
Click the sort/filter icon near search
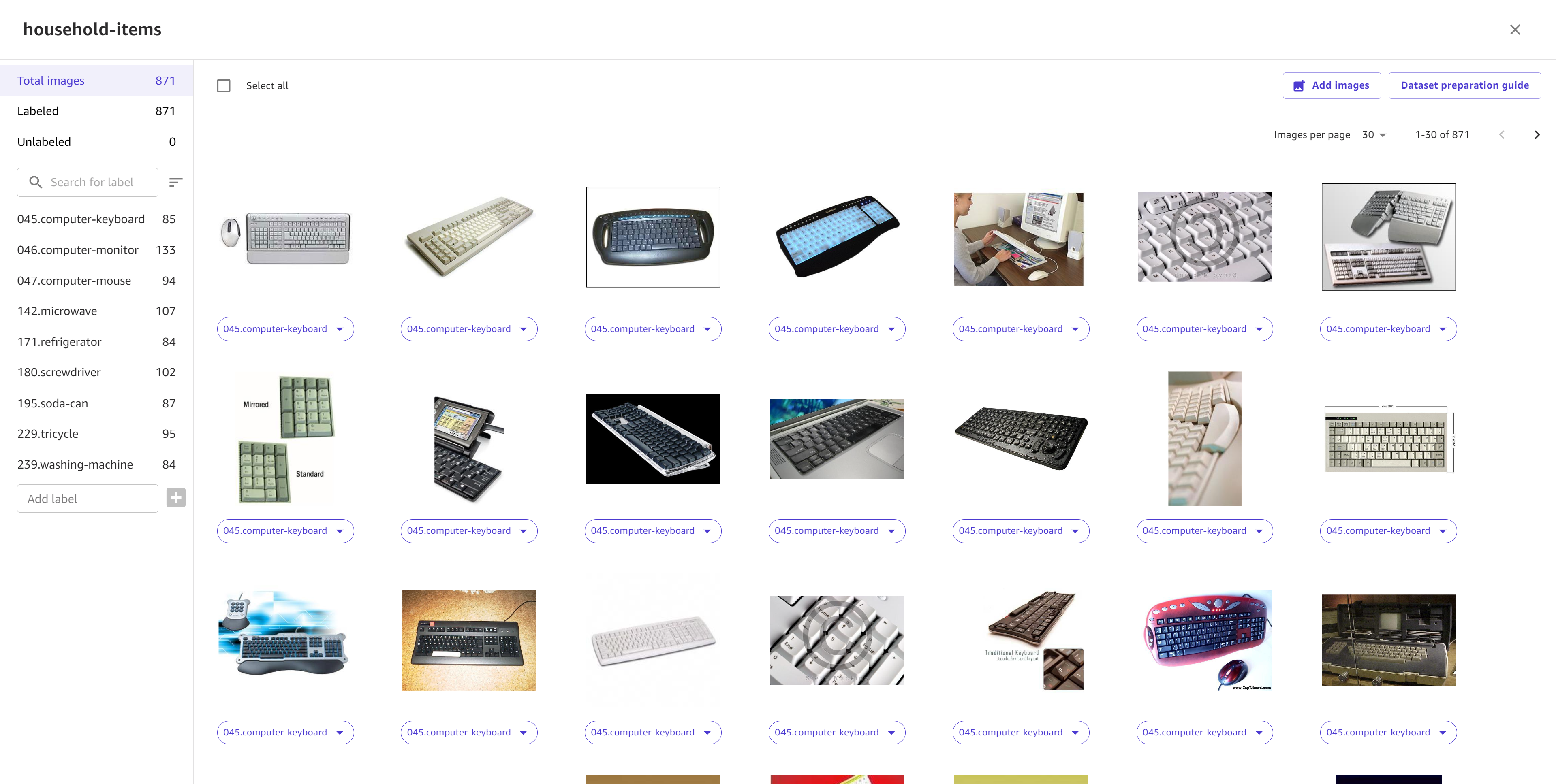point(176,182)
